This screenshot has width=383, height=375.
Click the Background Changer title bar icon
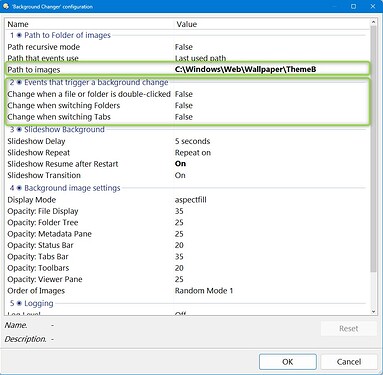point(6,6)
